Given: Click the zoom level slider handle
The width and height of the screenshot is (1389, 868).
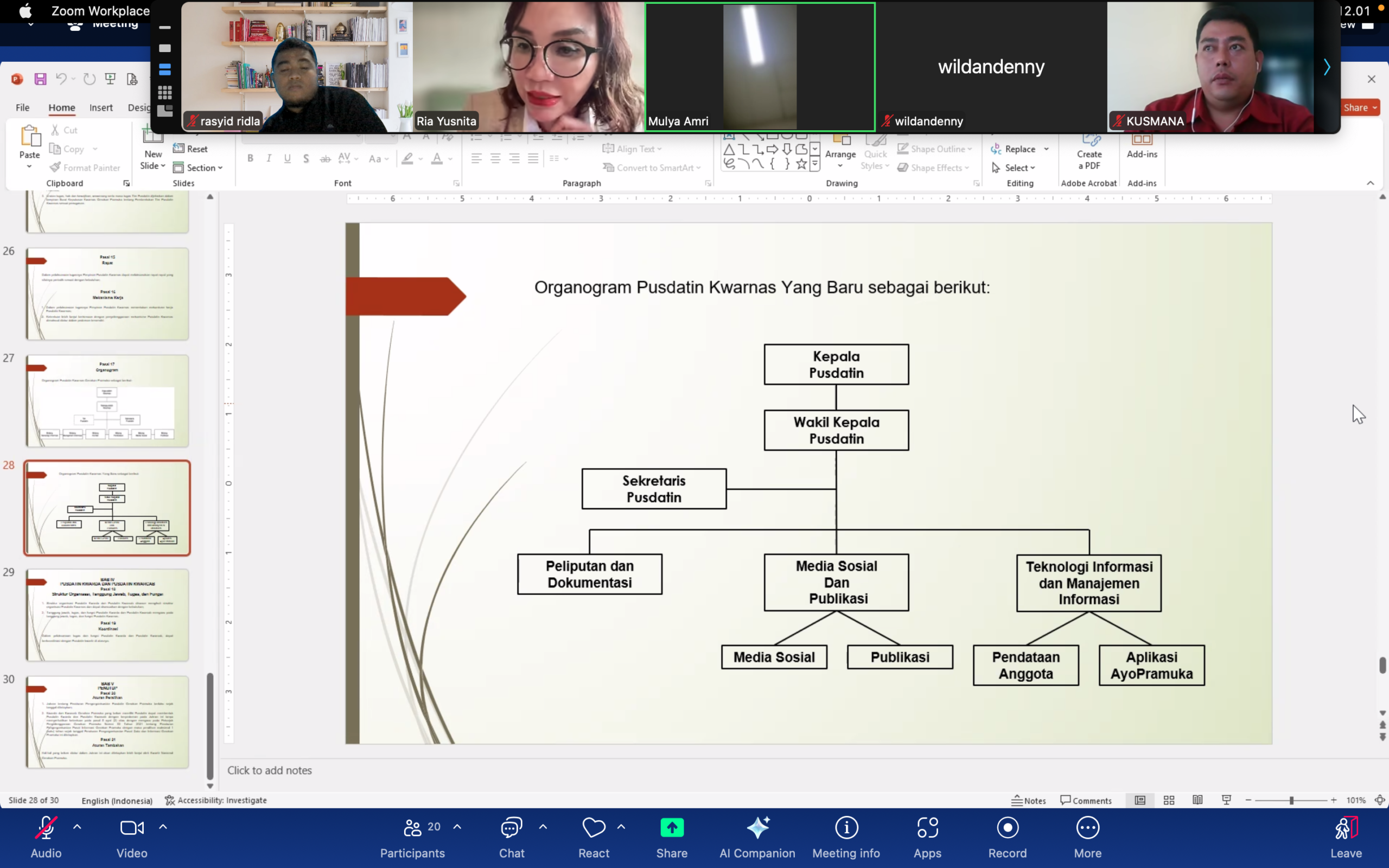Looking at the screenshot, I should (x=1291, y=800).
